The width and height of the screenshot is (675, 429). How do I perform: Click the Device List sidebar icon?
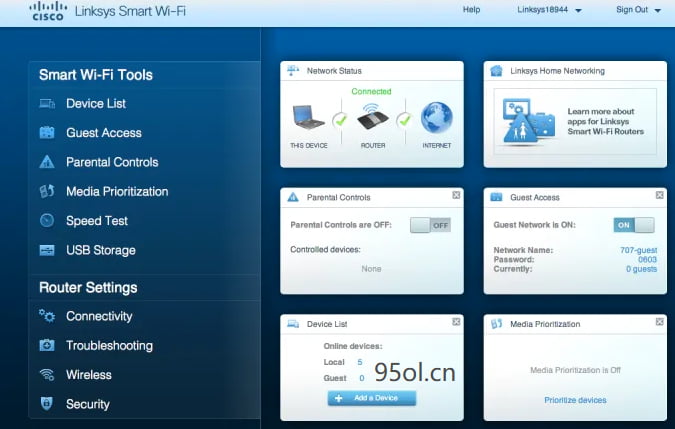pyautogui.click(x=47, y=104)
